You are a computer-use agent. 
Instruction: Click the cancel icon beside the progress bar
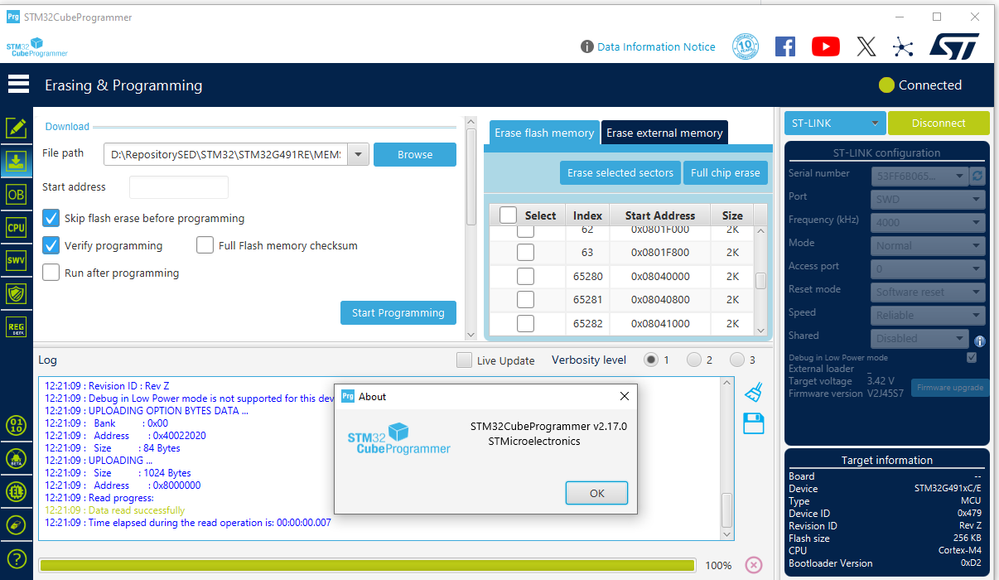coord(754,565)
